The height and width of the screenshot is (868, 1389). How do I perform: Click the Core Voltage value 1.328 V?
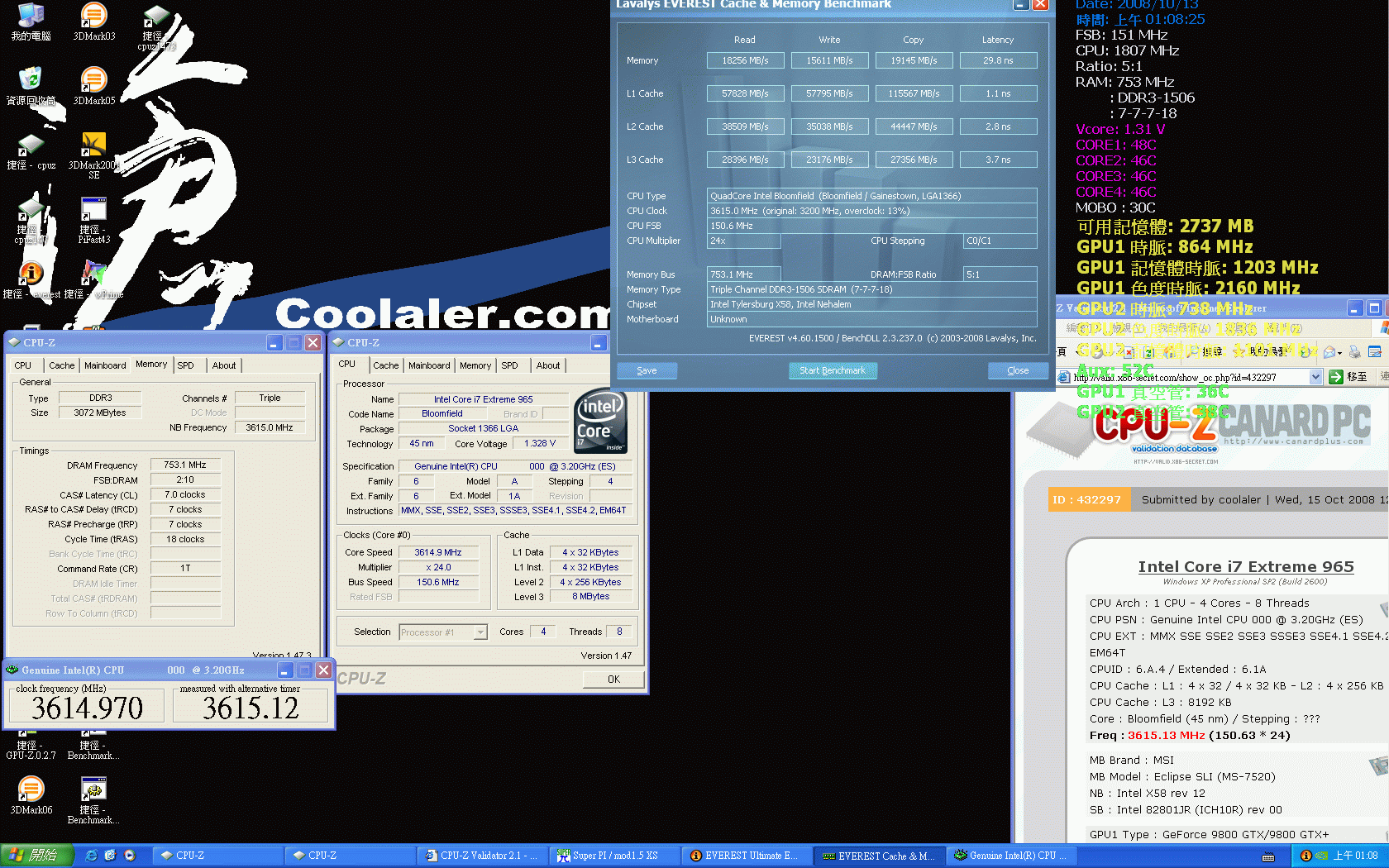pos(540,444)
